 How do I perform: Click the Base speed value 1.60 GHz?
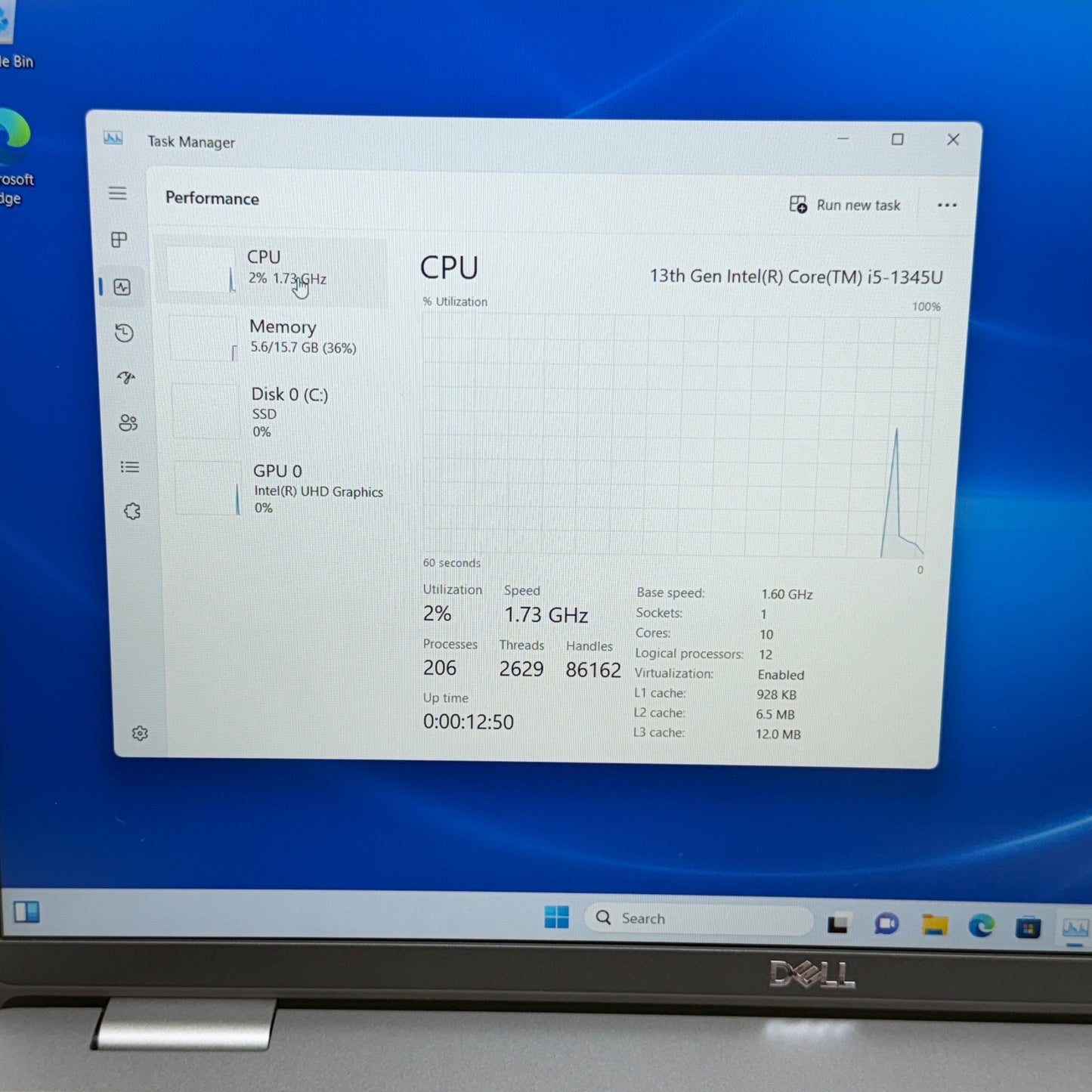[787, 595]
